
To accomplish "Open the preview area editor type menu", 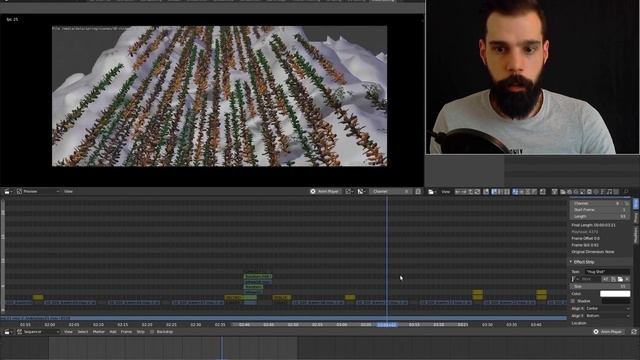I will 8,191.
